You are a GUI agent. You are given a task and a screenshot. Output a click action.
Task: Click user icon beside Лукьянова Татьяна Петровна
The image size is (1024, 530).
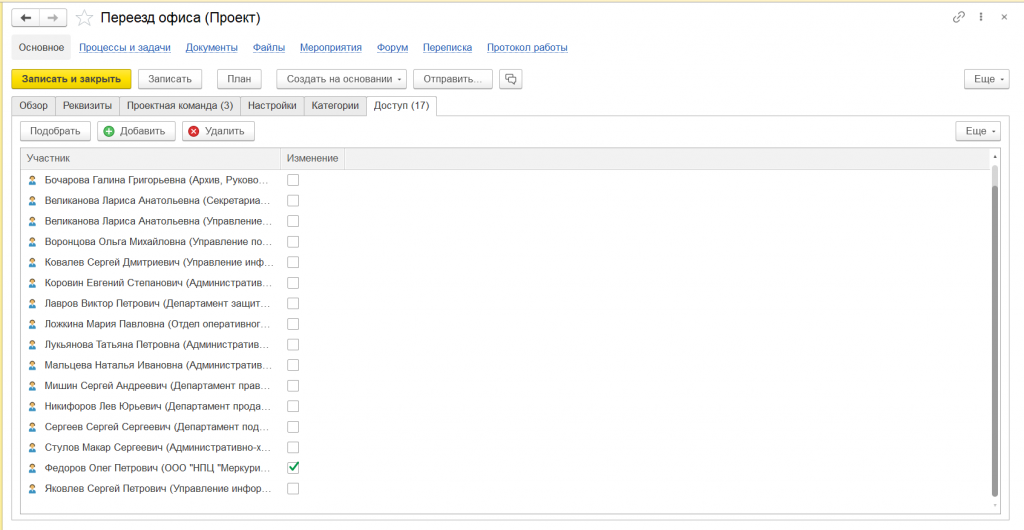point(32,345)
